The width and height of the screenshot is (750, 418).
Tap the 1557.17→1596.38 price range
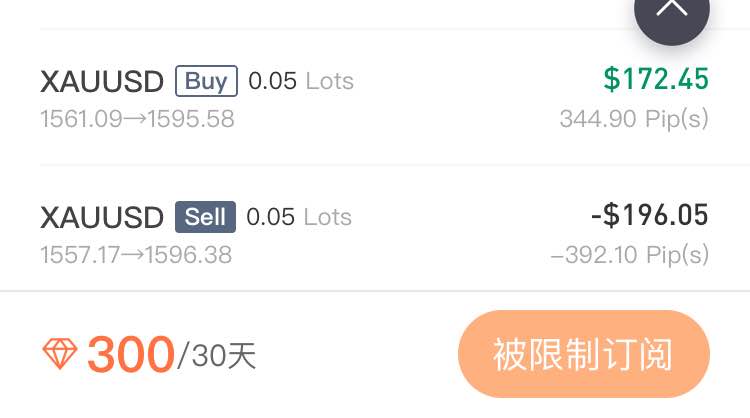[136, 256]
